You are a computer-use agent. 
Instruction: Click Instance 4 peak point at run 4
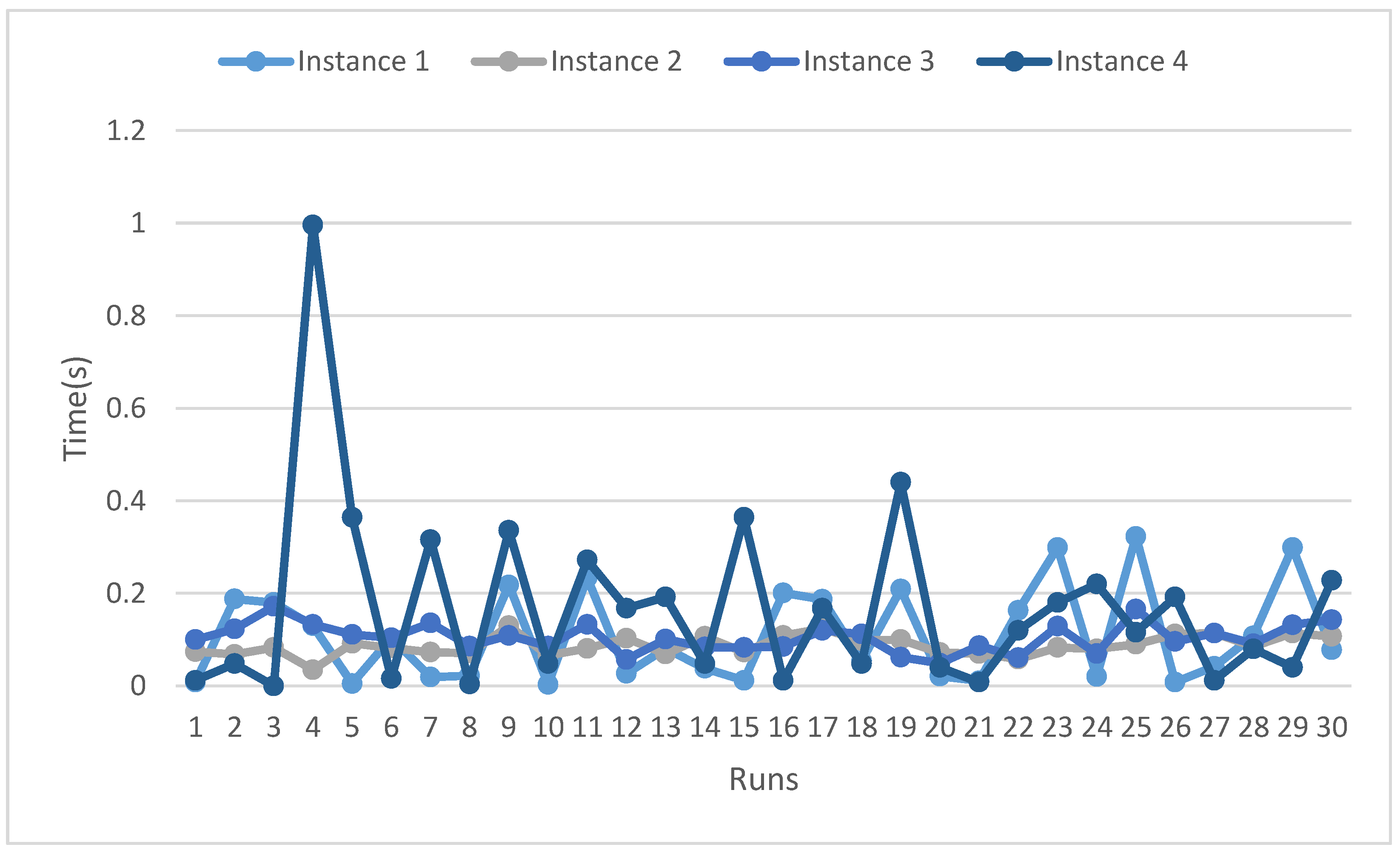pos(313,225)
